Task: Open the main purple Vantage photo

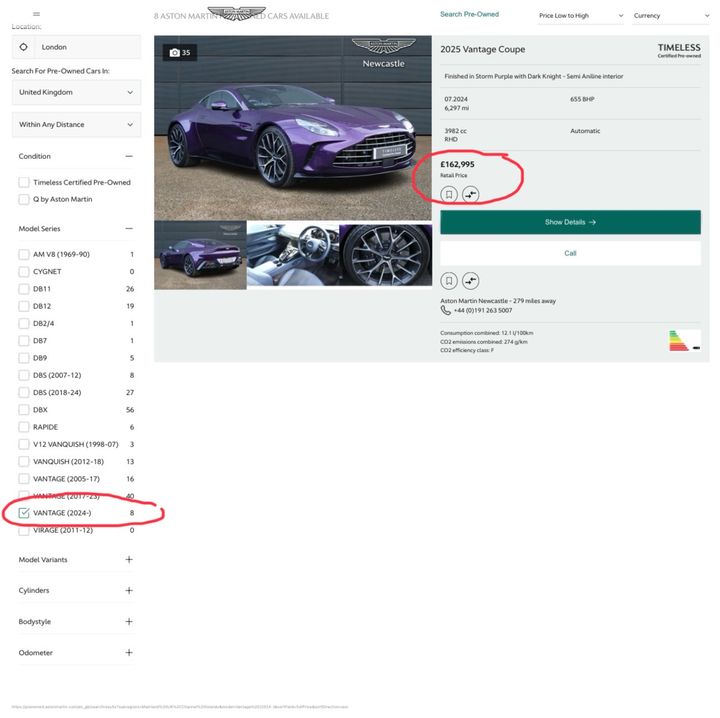Action: [292, 128]
